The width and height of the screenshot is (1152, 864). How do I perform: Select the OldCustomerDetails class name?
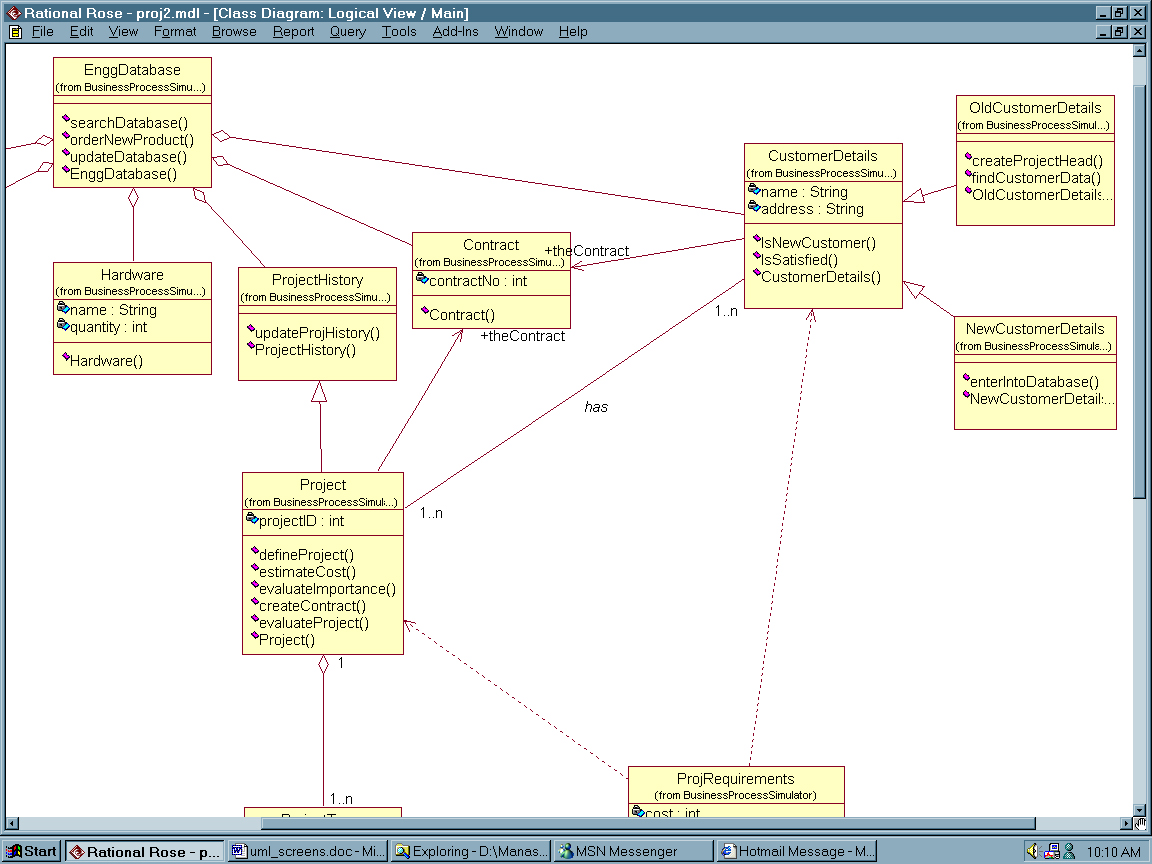[x=1035, y=108]
